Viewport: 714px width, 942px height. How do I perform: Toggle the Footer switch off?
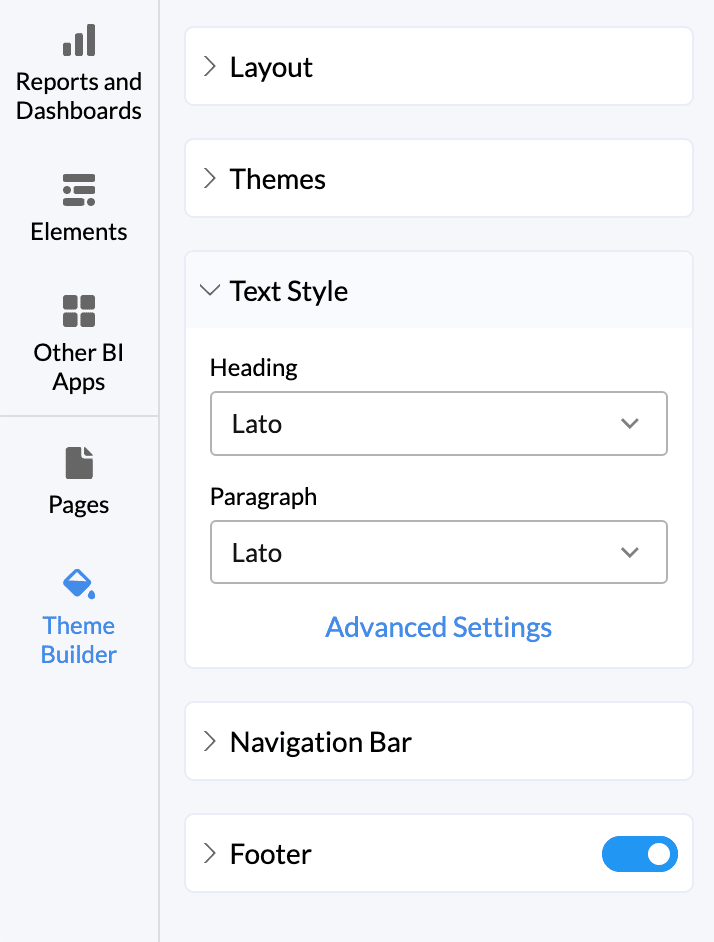(x=640, y=854)
